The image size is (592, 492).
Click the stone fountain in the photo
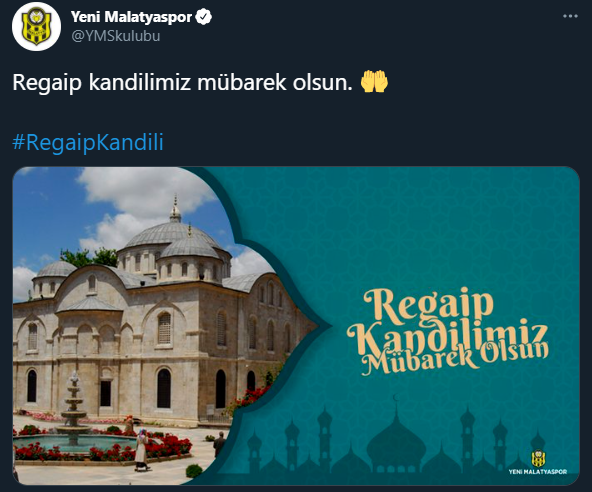(74, 409)
